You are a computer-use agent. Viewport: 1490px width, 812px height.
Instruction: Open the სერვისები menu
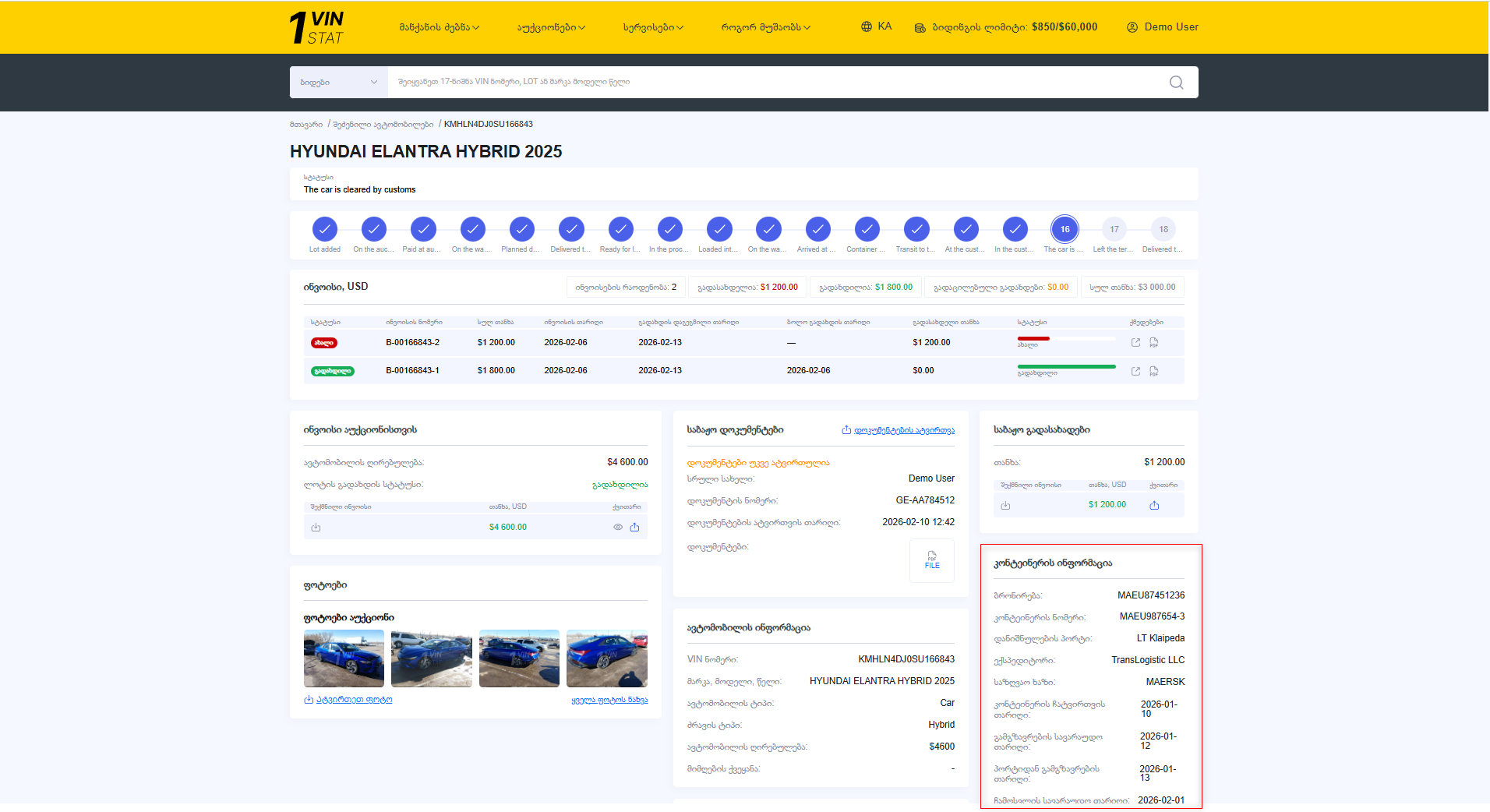point(653,27)
